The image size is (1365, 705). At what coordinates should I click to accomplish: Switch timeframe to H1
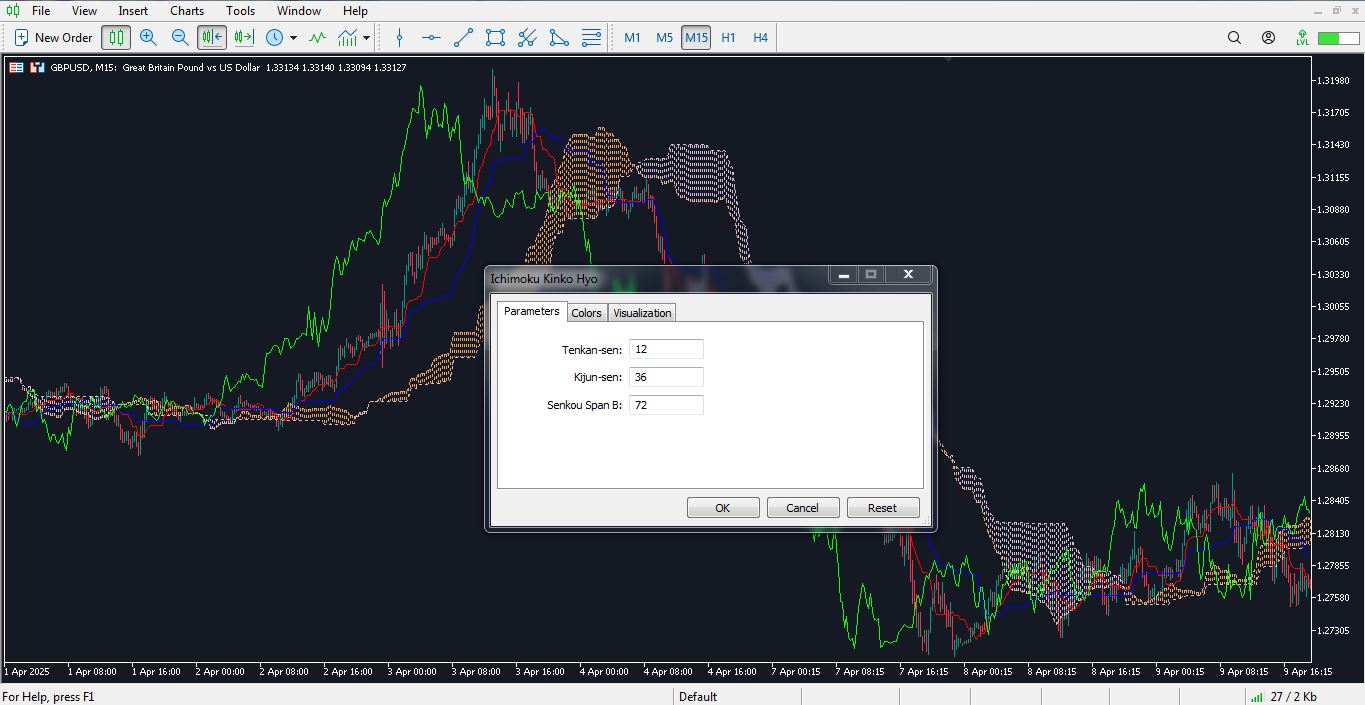click(728, 38)
